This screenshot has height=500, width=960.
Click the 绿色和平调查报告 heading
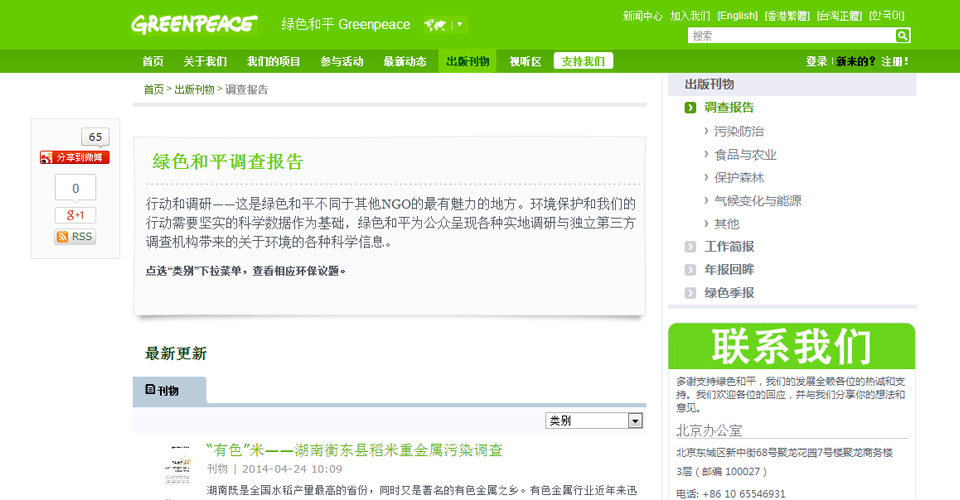pos(228,162)
